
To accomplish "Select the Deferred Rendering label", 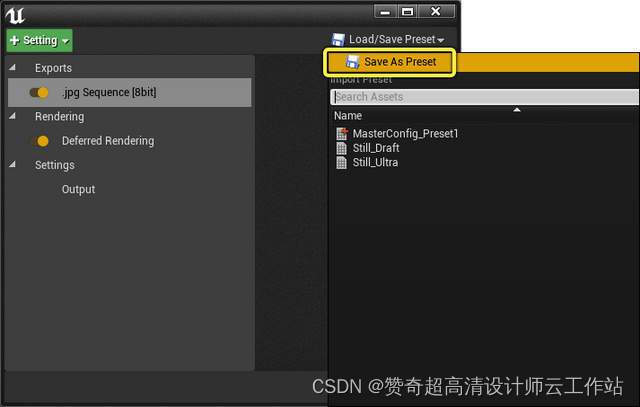I will pos(108,141).
